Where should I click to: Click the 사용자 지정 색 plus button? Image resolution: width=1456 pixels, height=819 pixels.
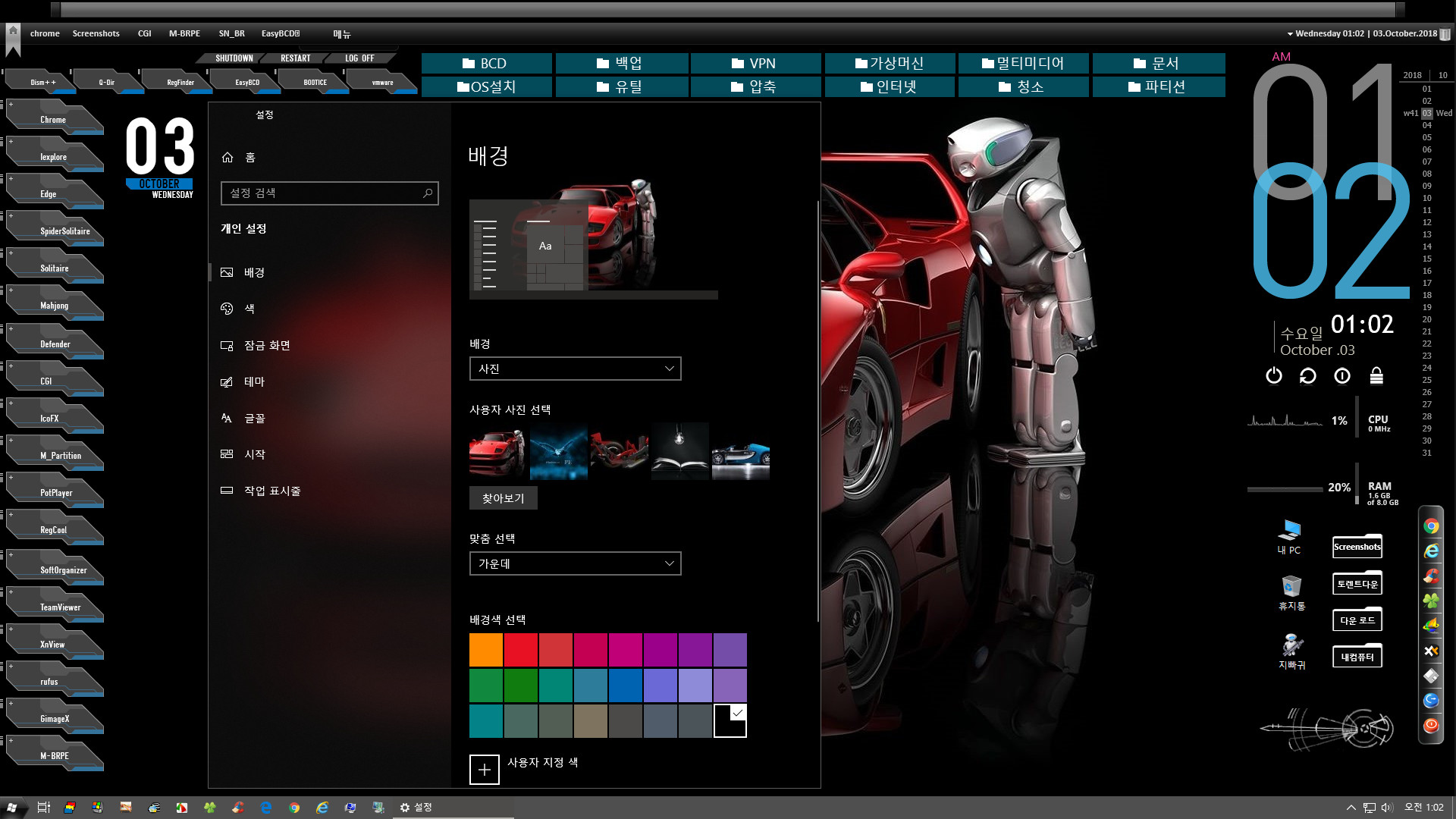click(x=485, y=770)
